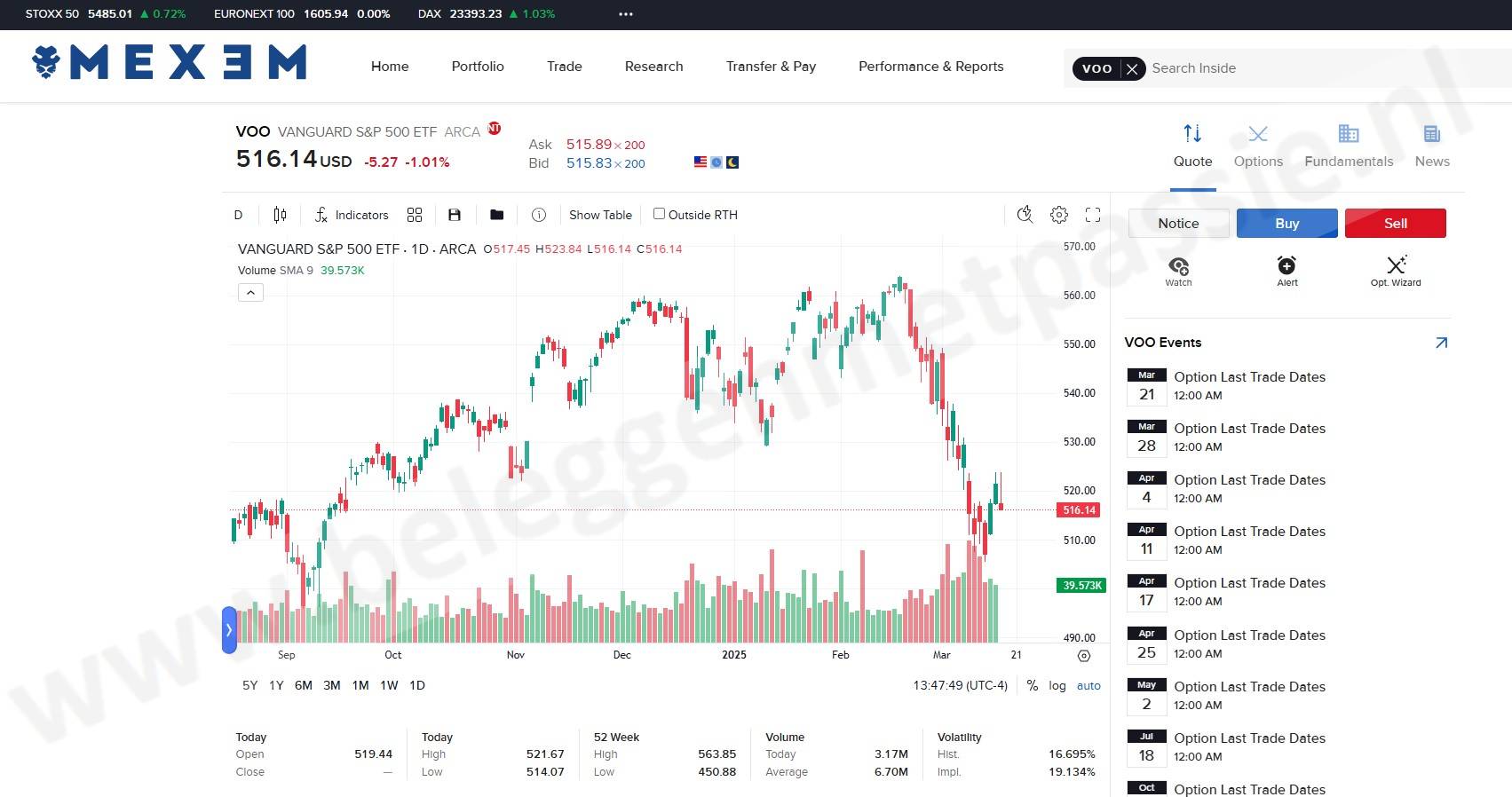Add VOO to watchlist with Watch icon
The width and height of the screenshot is (1512, 797).
pyautogui.click(x=1178, y=270)
